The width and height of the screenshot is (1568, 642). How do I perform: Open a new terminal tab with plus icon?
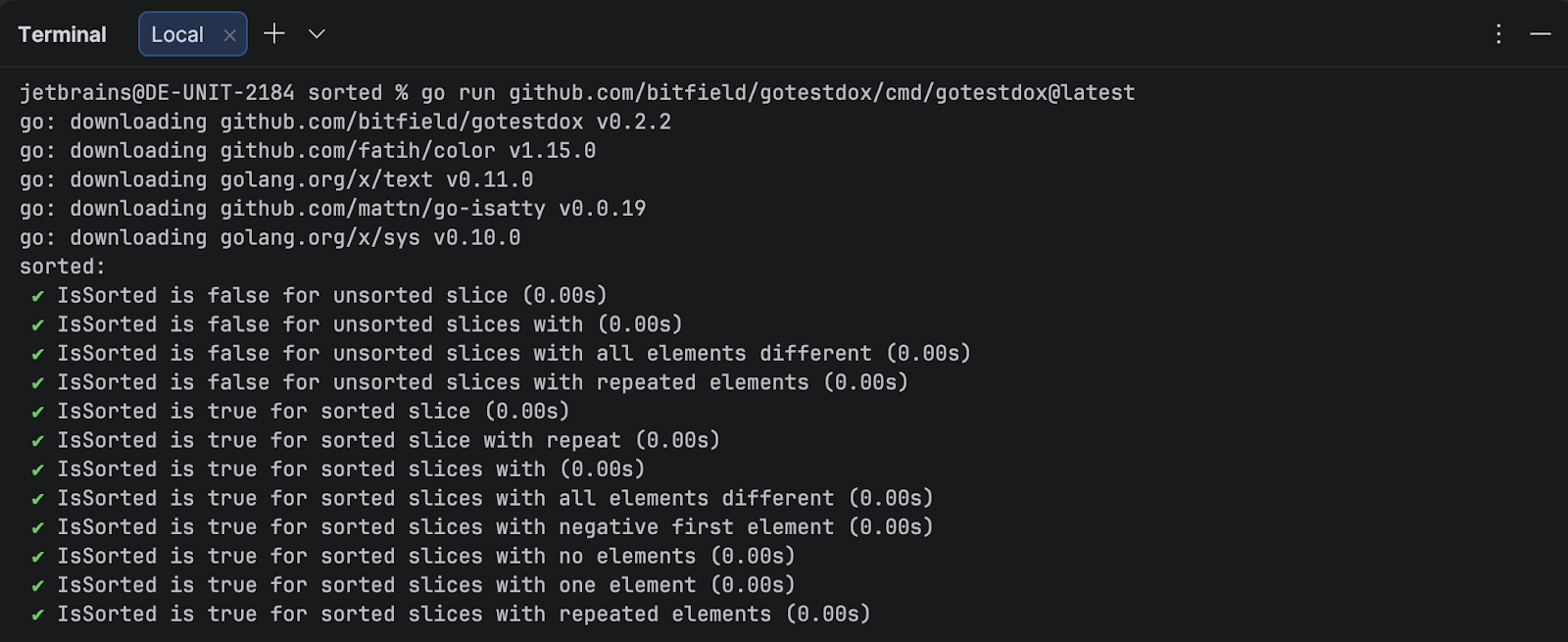[x=274, y=34]
